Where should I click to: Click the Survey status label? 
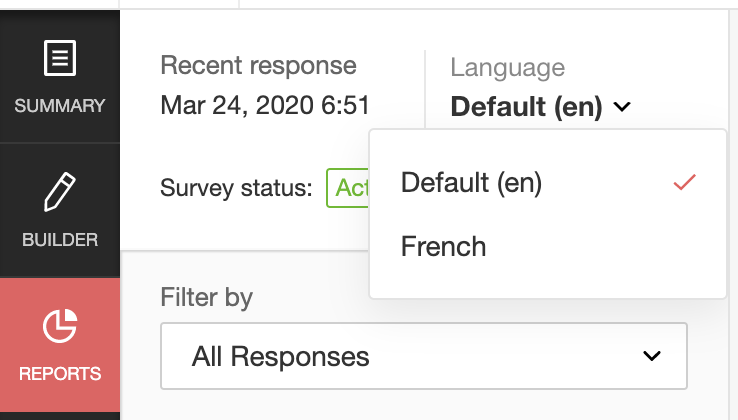[x=236, y=187]
